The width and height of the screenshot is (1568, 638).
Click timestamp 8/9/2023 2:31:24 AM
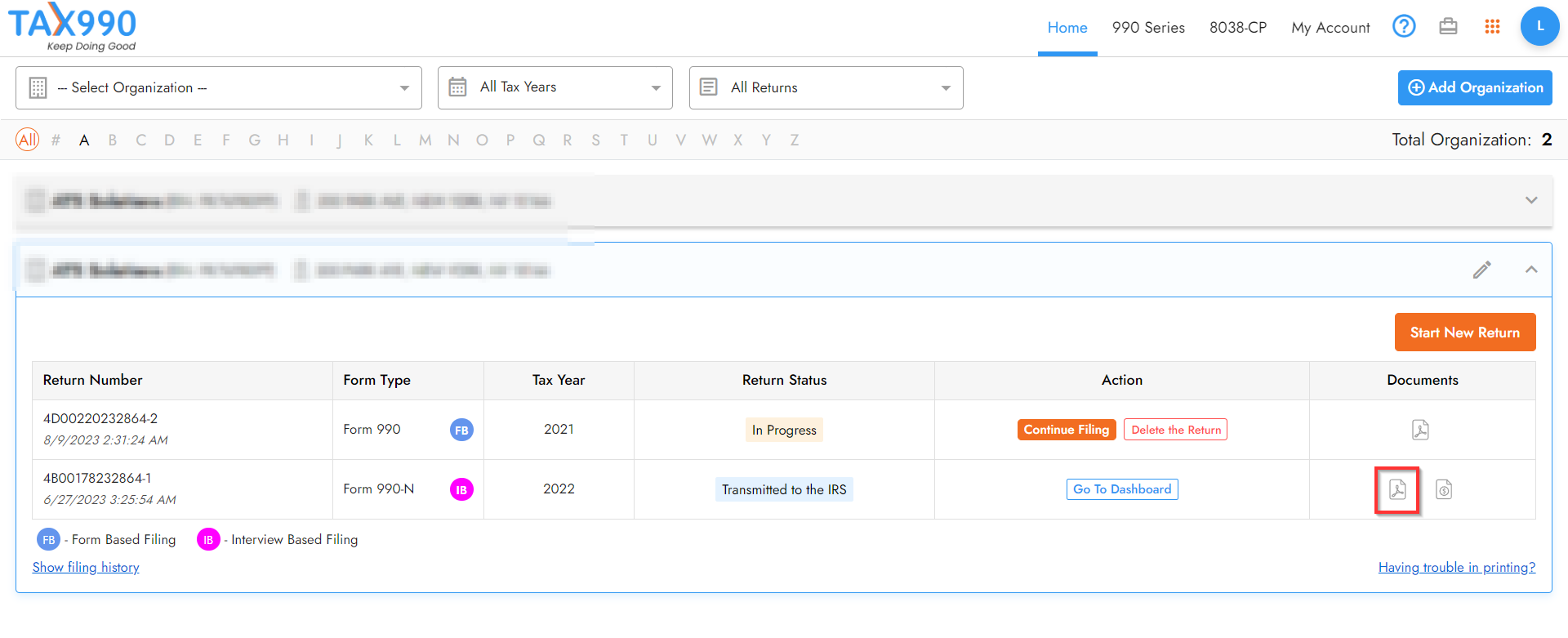point(105,440)
